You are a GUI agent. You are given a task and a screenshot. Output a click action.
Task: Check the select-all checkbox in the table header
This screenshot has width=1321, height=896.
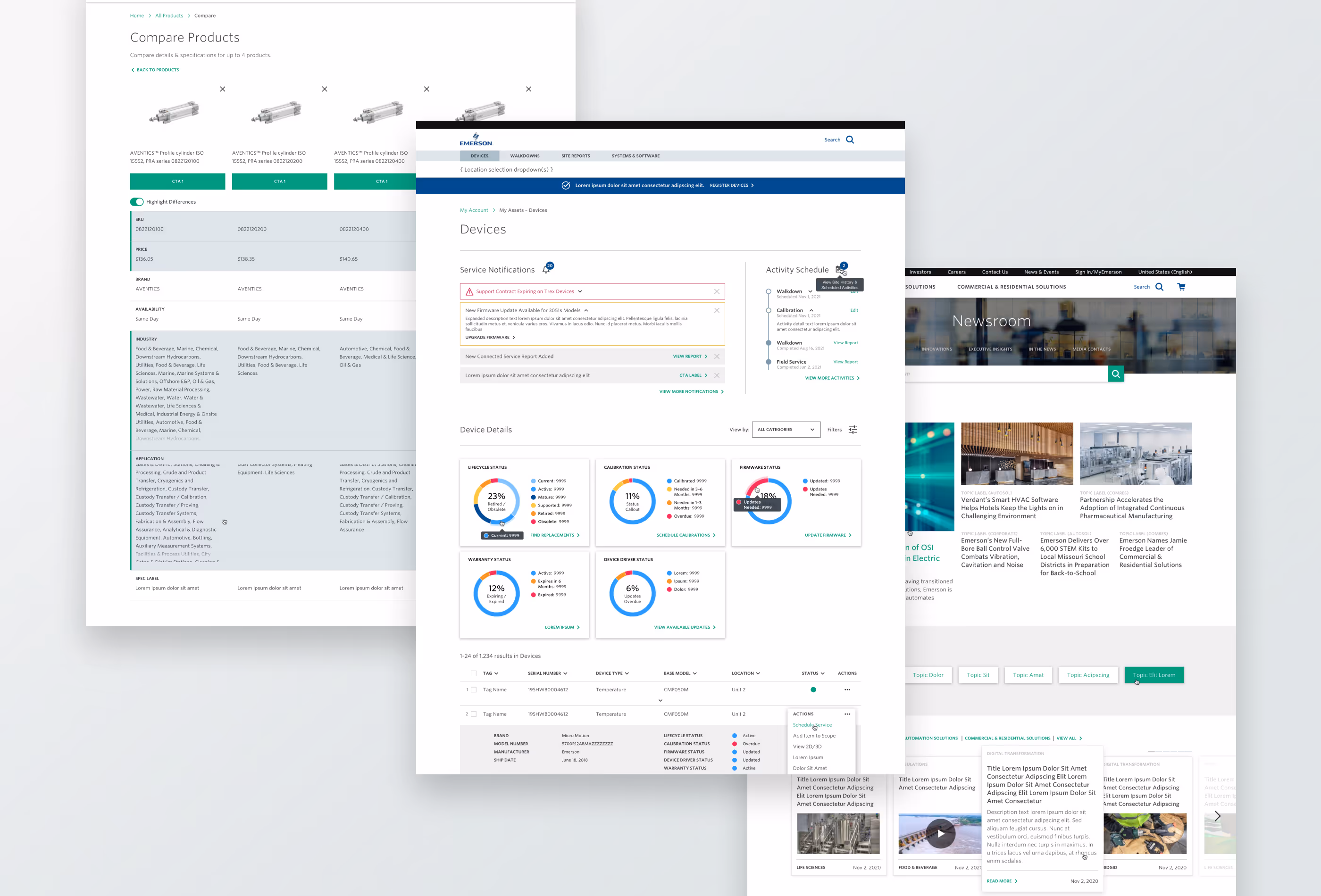[474, 673]
